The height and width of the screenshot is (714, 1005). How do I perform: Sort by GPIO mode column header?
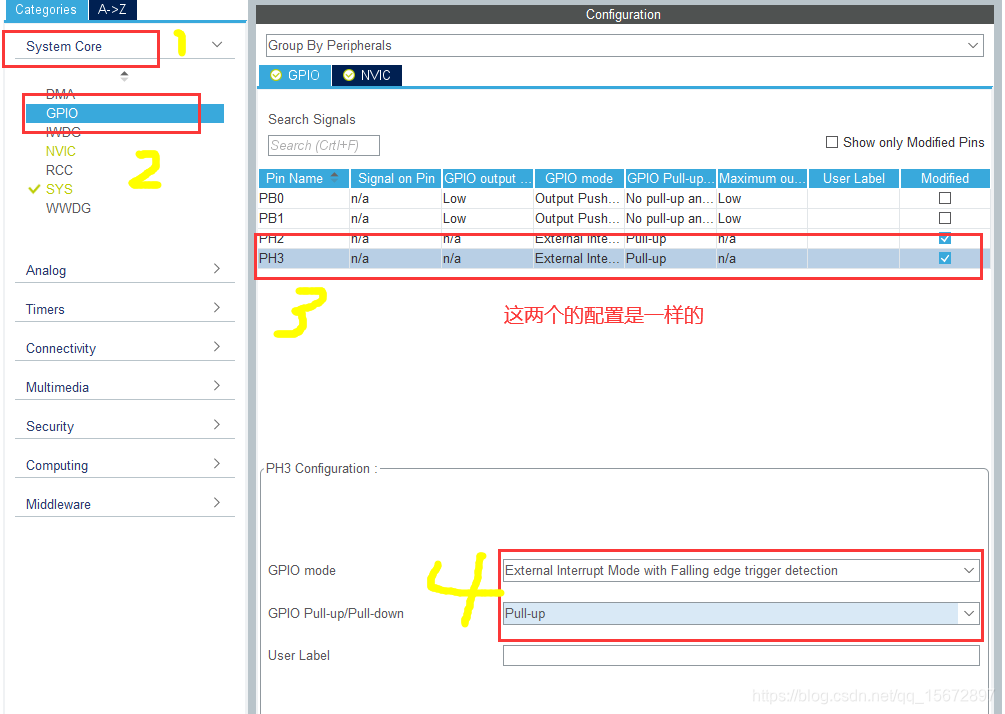point(579,178)
